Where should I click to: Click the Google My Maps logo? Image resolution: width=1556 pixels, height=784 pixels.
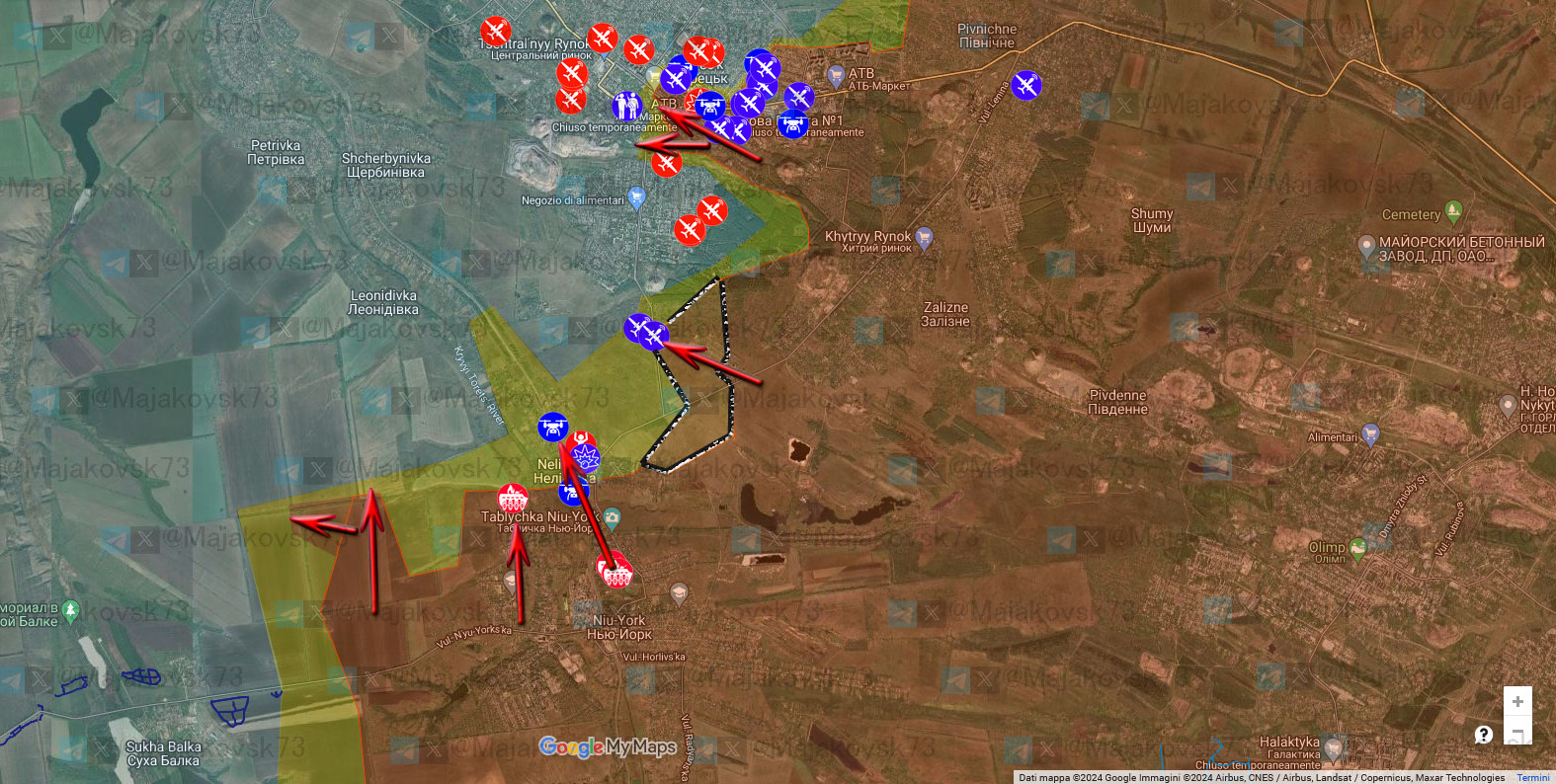click(x=608, y=746)
